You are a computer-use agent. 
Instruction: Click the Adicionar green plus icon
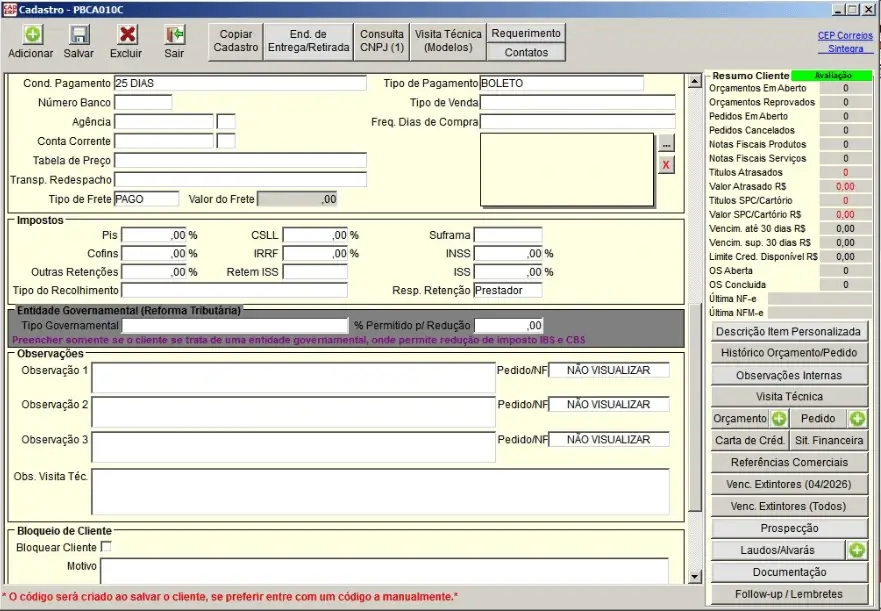33,34
